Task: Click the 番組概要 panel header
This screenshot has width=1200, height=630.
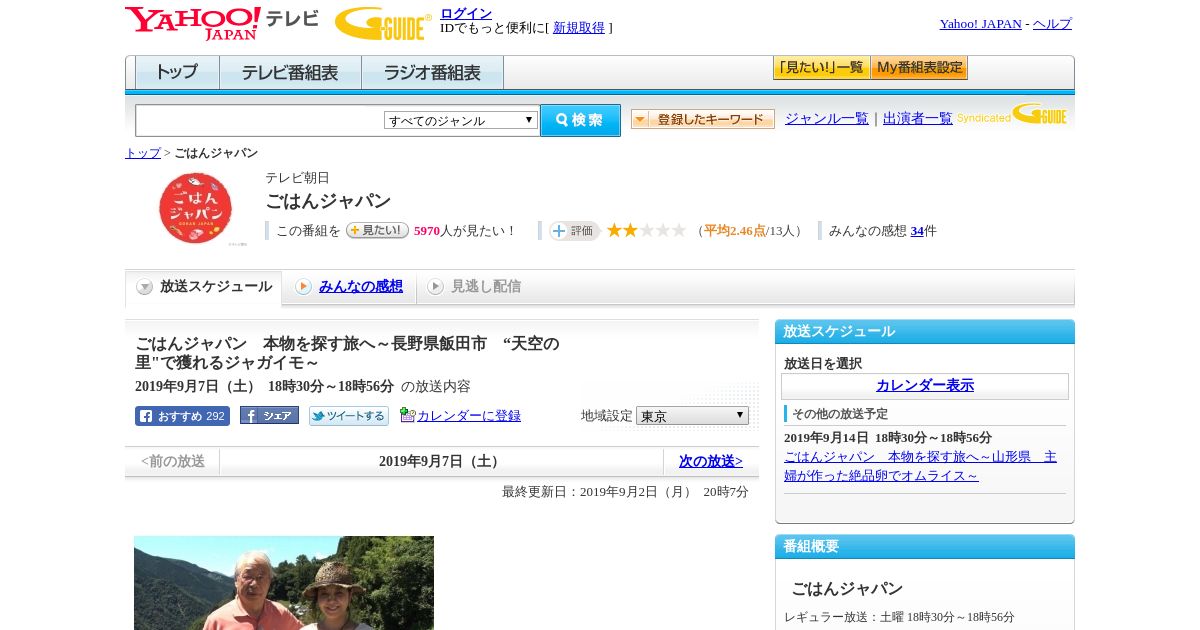Action: click(925, 547)
